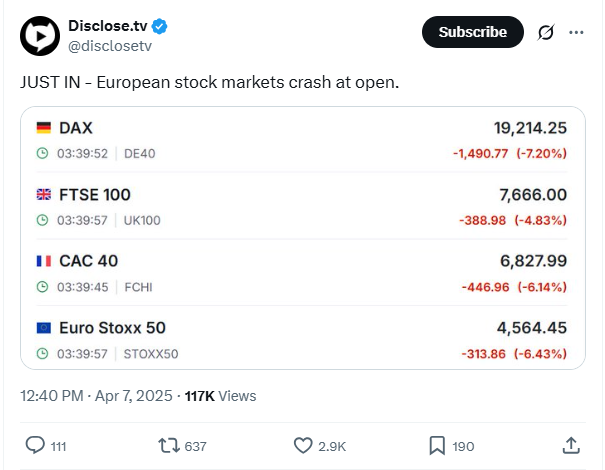605x470 pixels.
Task: Click the EU flag beside Euro Stoxx 50
Action: [x=44, y=328]
